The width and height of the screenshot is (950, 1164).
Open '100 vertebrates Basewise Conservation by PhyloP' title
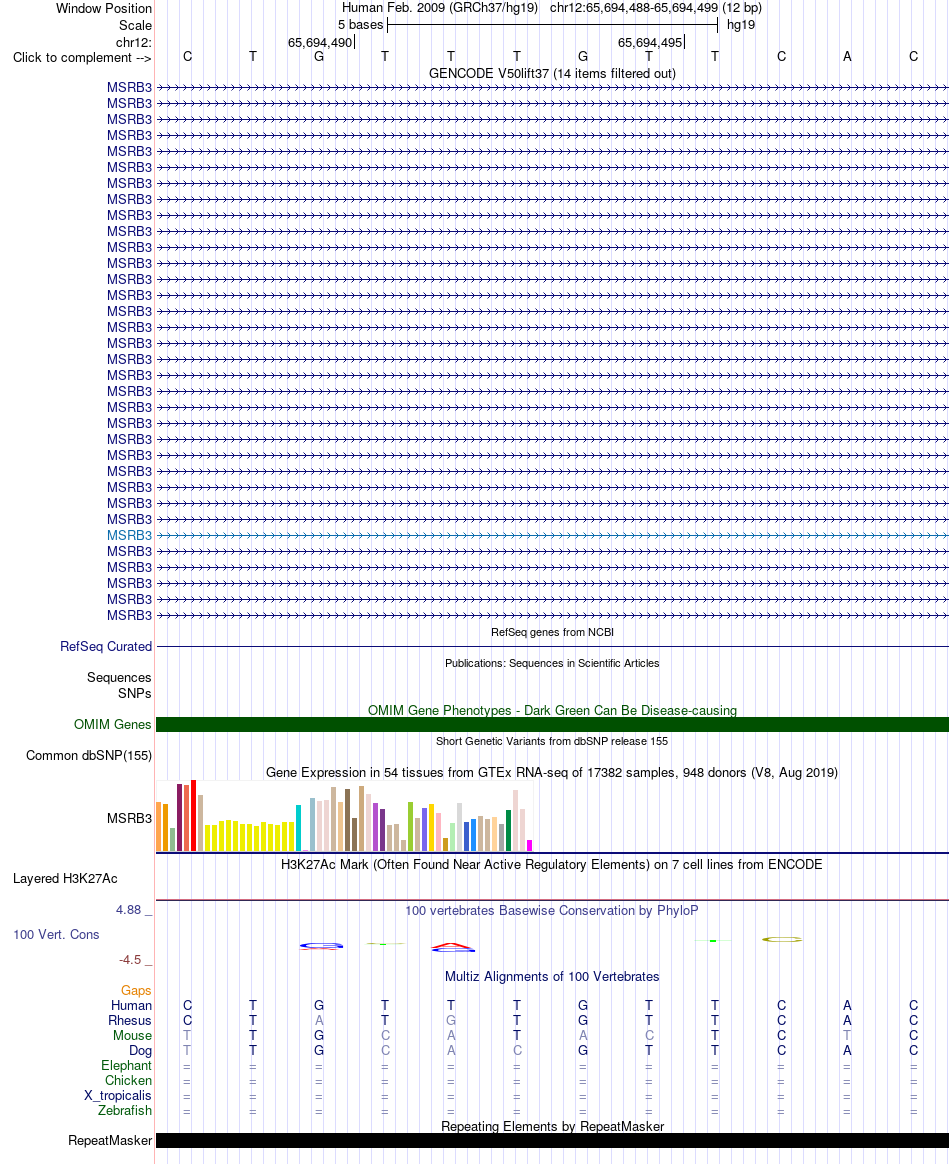coord(551,911)
